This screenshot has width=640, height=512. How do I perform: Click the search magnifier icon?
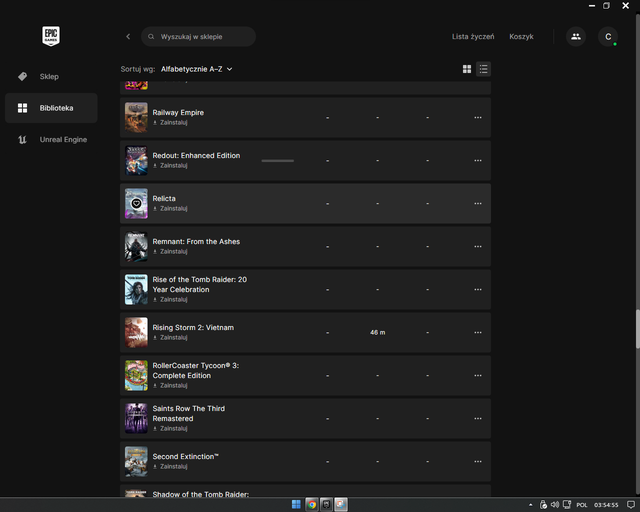tap(151, 37)
